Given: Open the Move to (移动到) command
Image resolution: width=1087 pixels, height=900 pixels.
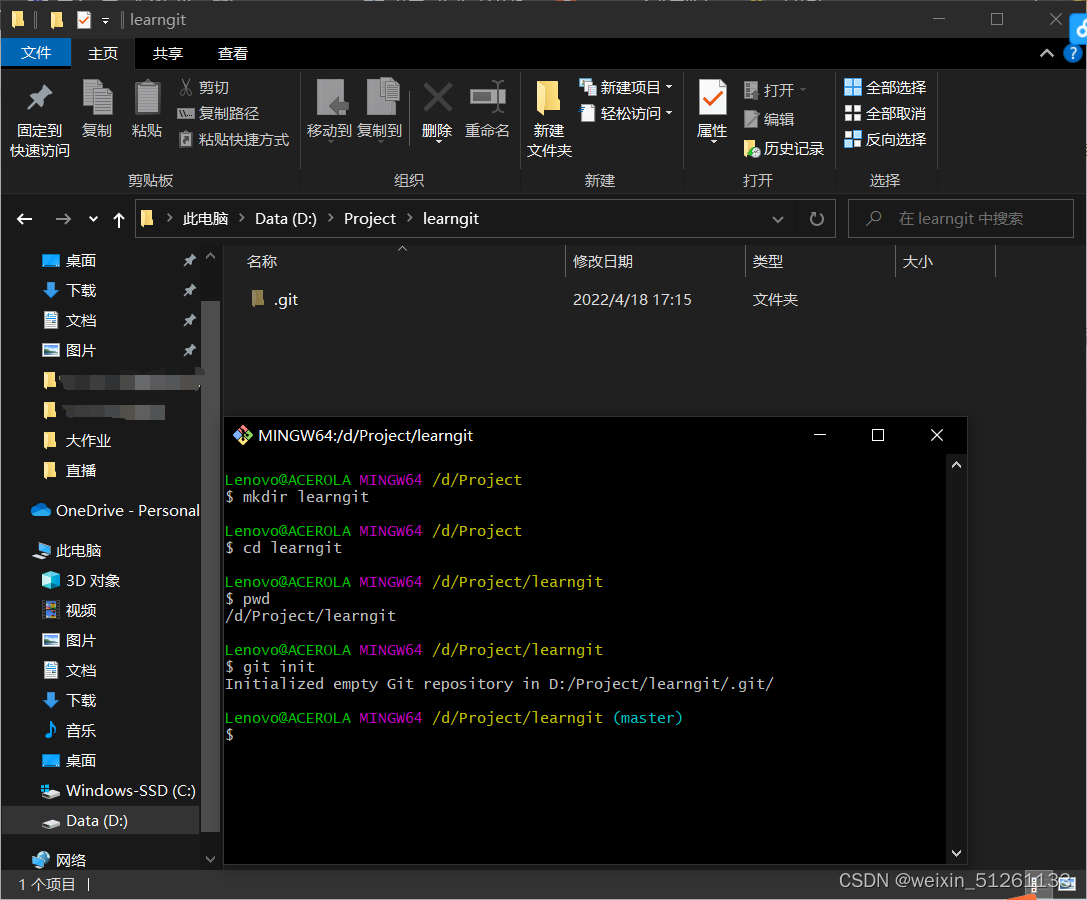Looking at the screenshot, I should click(330, 110).
